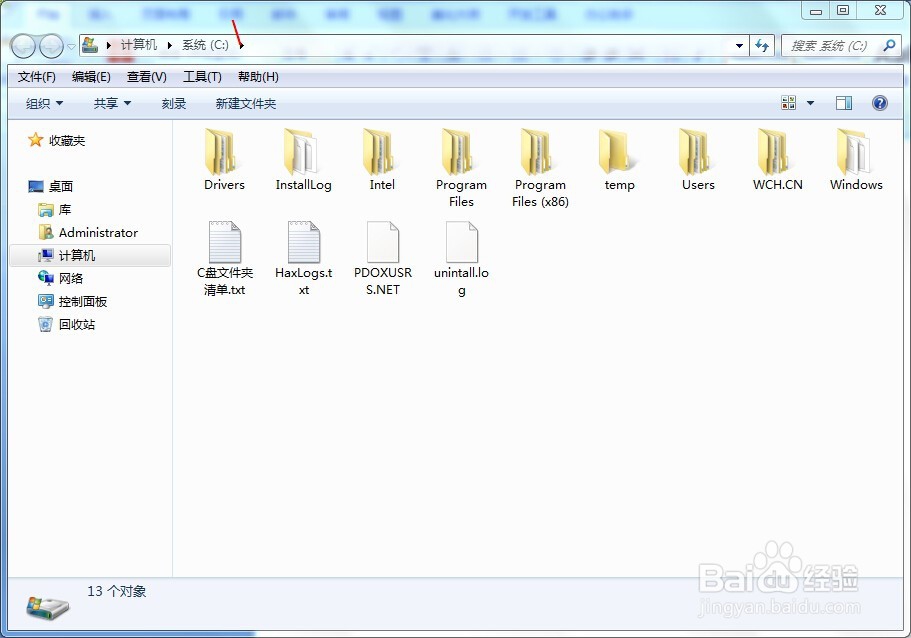Click the 刻录 button
911x638 pixels.
(173, 103)
